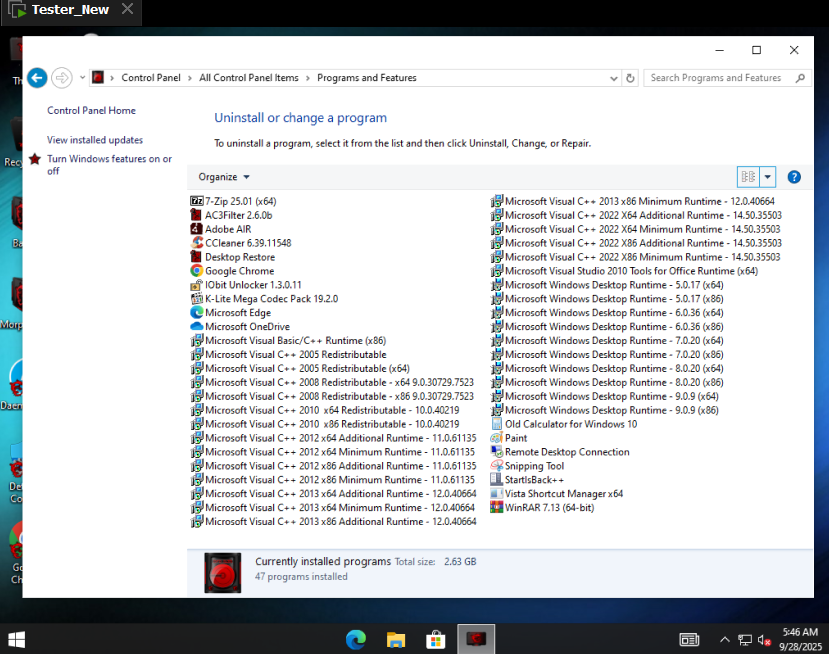Close the Tester_New tab
Viewport: 829px width, 654px height.
[127, 9]
